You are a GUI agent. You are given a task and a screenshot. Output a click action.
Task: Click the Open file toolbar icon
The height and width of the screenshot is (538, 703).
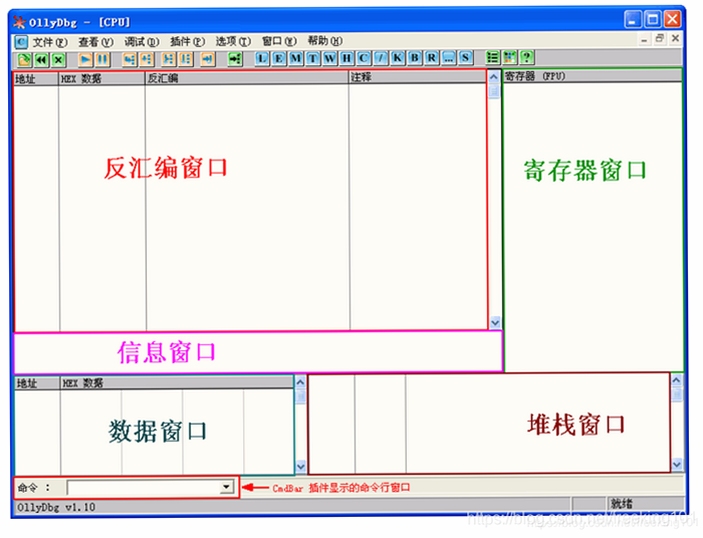tap(24, 59)
